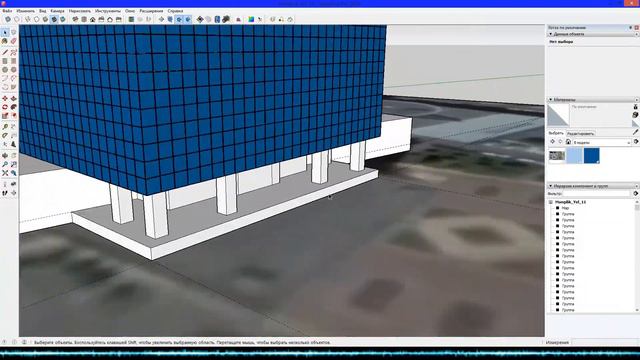Viewport: 640px width, 360px height.
Task: Enable Wireframe face style
Action: [x=27, y=19]
